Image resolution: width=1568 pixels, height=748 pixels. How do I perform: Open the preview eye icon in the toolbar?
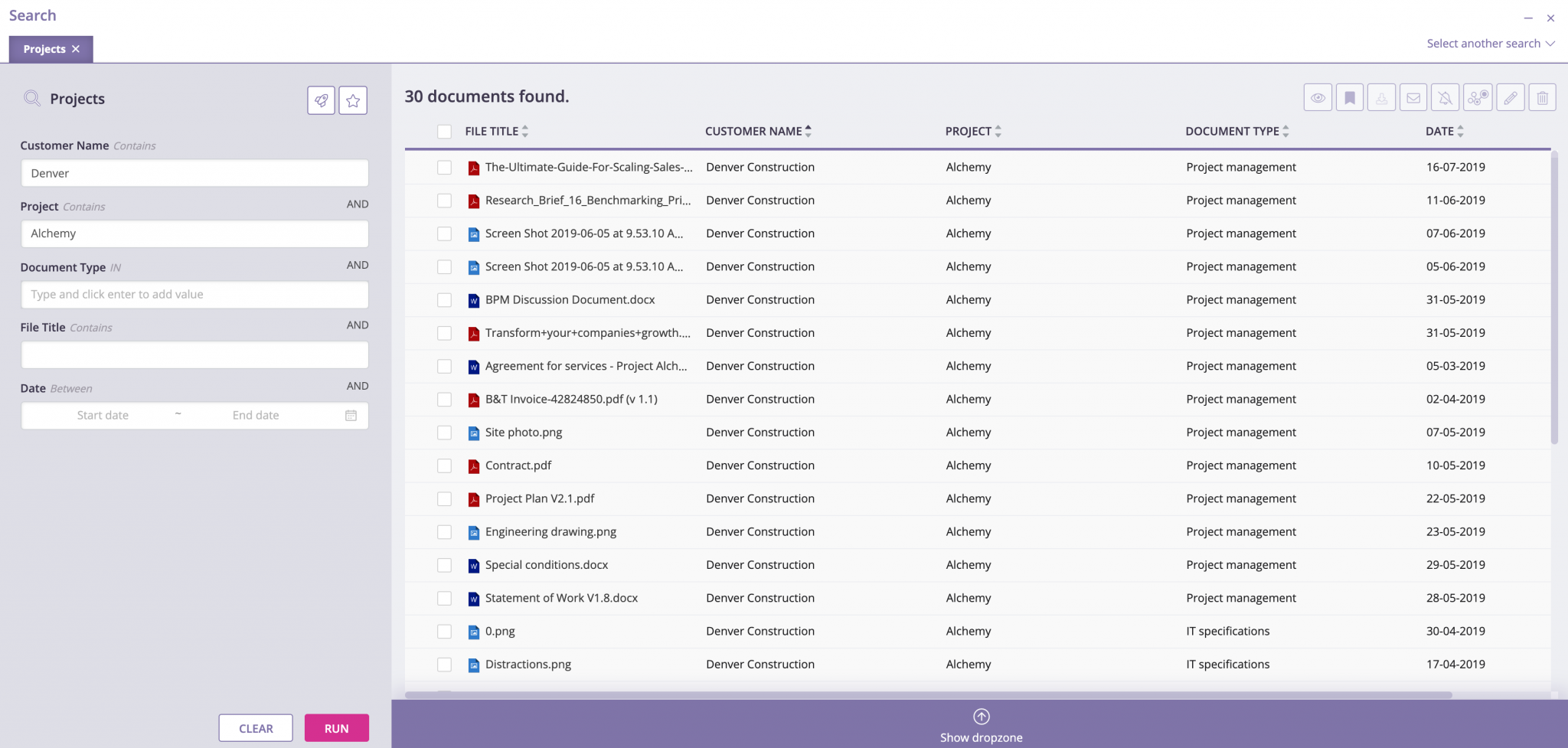point(1318,98)
